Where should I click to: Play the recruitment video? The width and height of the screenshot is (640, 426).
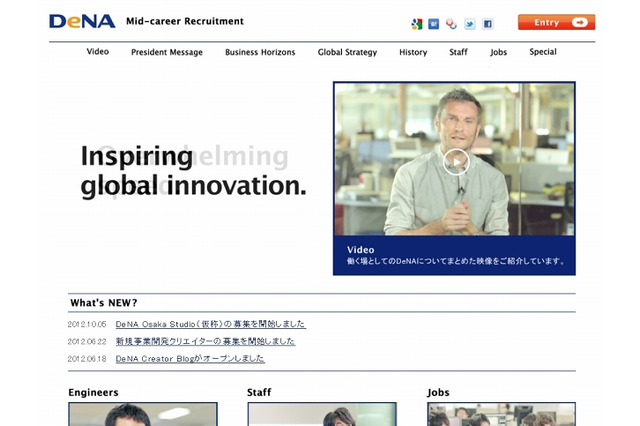click(x=455, y=160)
